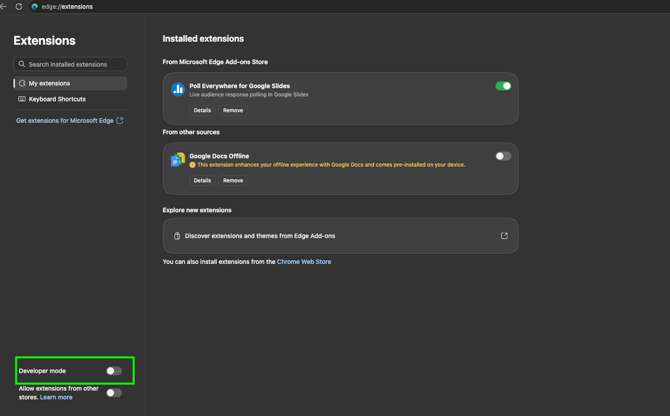This screenshot has width=670, height=416.
Task: Click the Poll Everywhere extension icon
Action: click(178, 89)
